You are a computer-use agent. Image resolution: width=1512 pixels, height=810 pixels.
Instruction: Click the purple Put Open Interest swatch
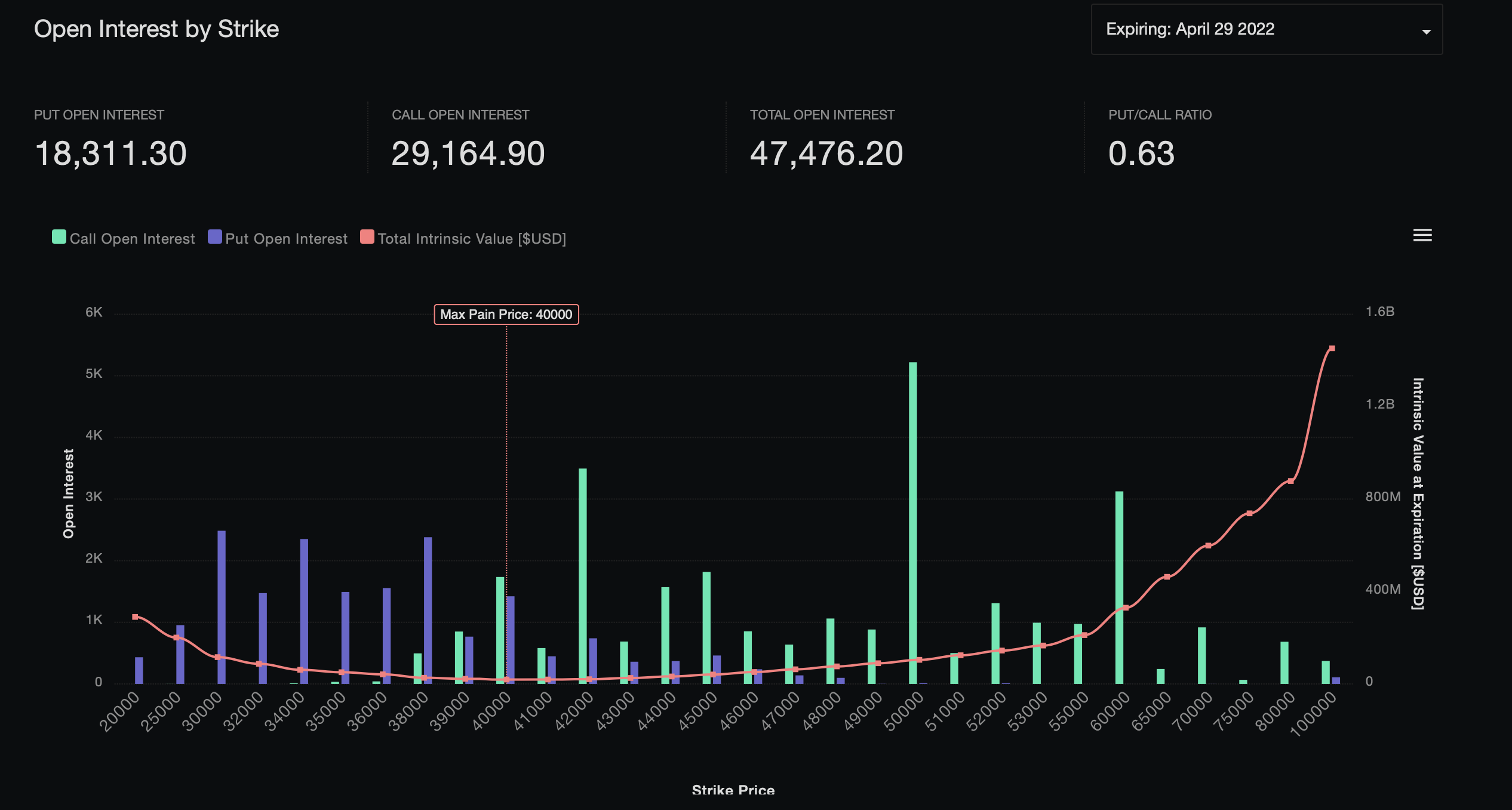point(215,237)
